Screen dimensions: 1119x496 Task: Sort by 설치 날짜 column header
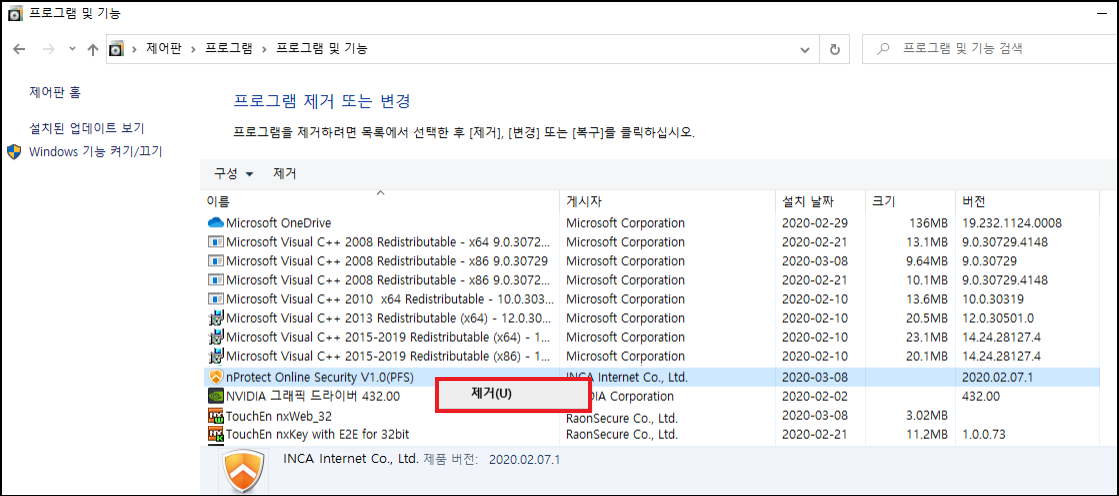[820, 201]
